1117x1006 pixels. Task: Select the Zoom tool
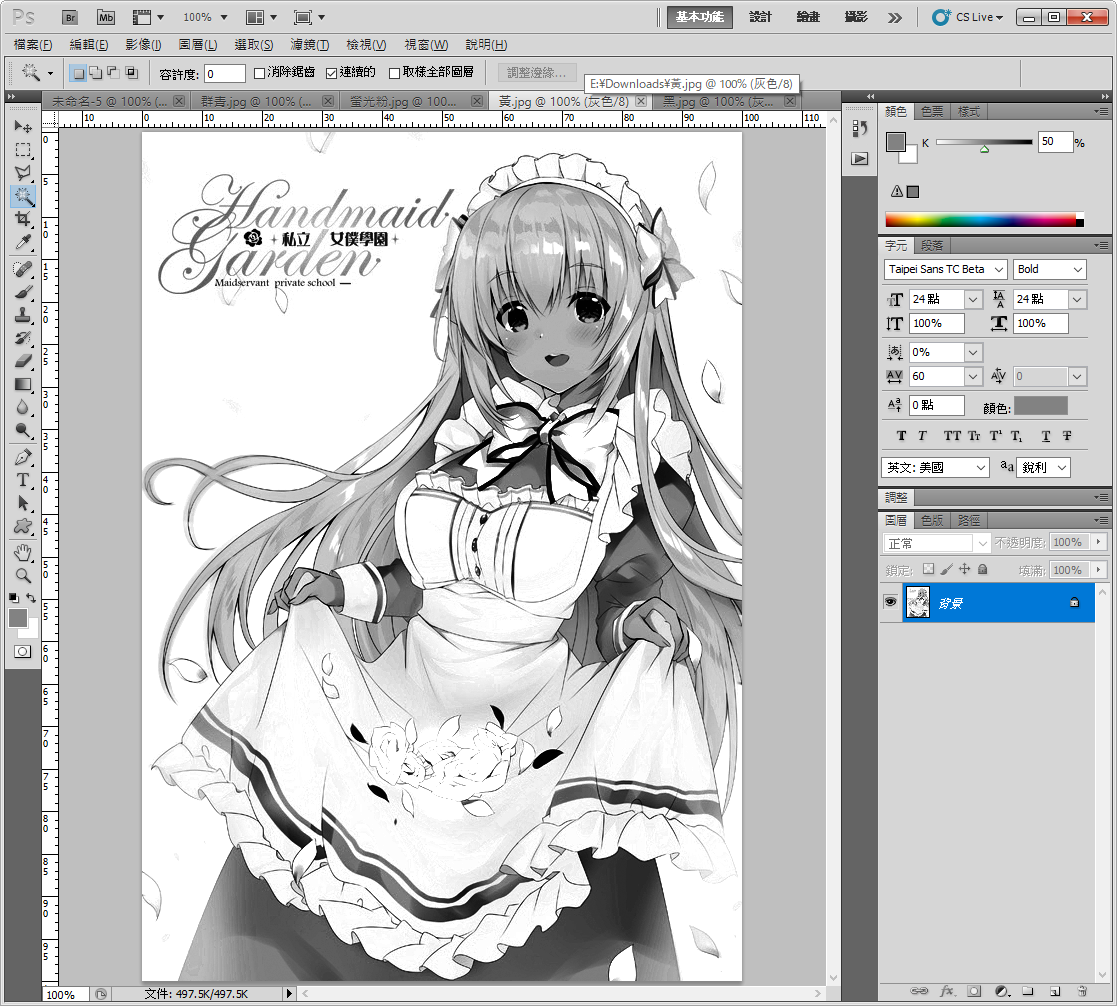[x=23, y=575]
